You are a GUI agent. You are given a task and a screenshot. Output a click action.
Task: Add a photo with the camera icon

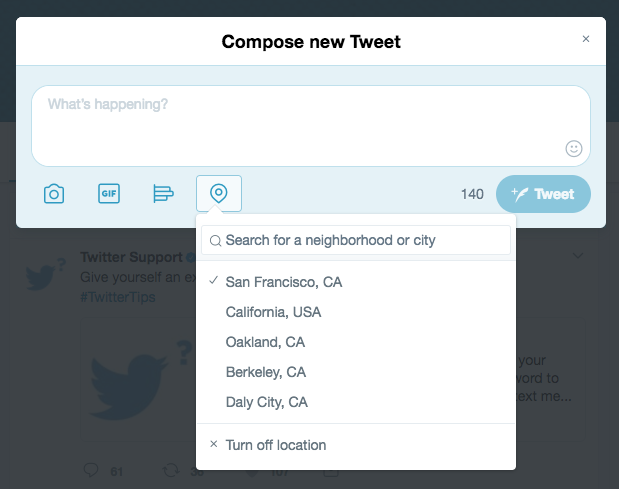tap(54, 194)
